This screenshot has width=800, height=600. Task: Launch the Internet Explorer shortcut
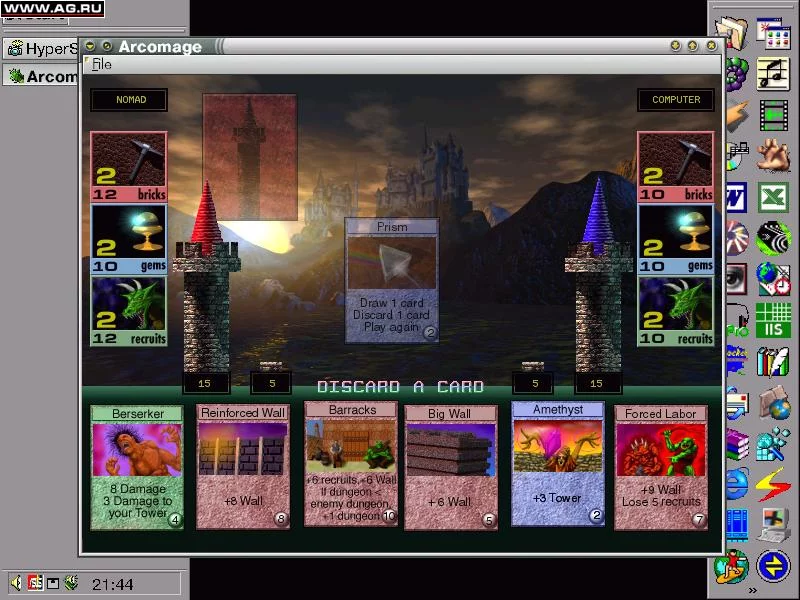pos(737,484)
